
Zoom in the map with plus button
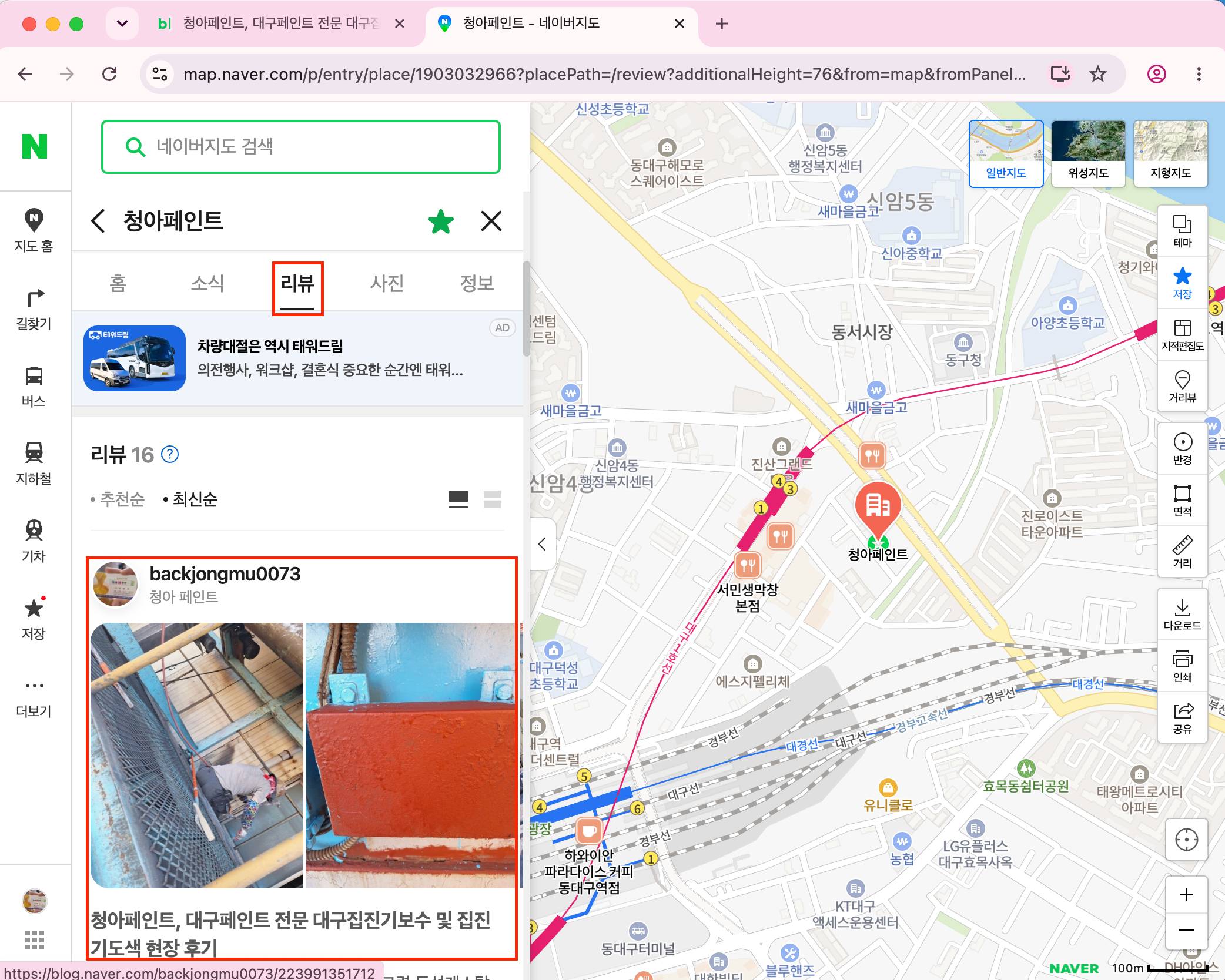point(1186,895)
